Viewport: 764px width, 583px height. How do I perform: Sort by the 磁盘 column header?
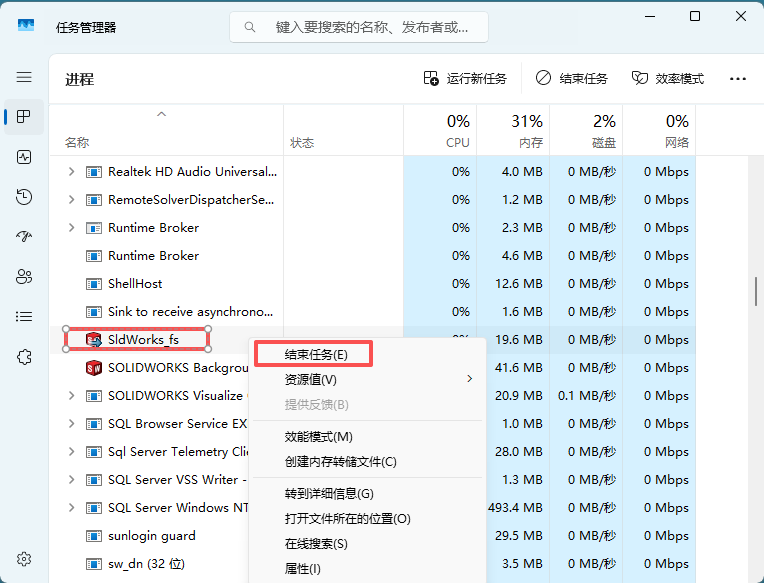tap(586, 130)
